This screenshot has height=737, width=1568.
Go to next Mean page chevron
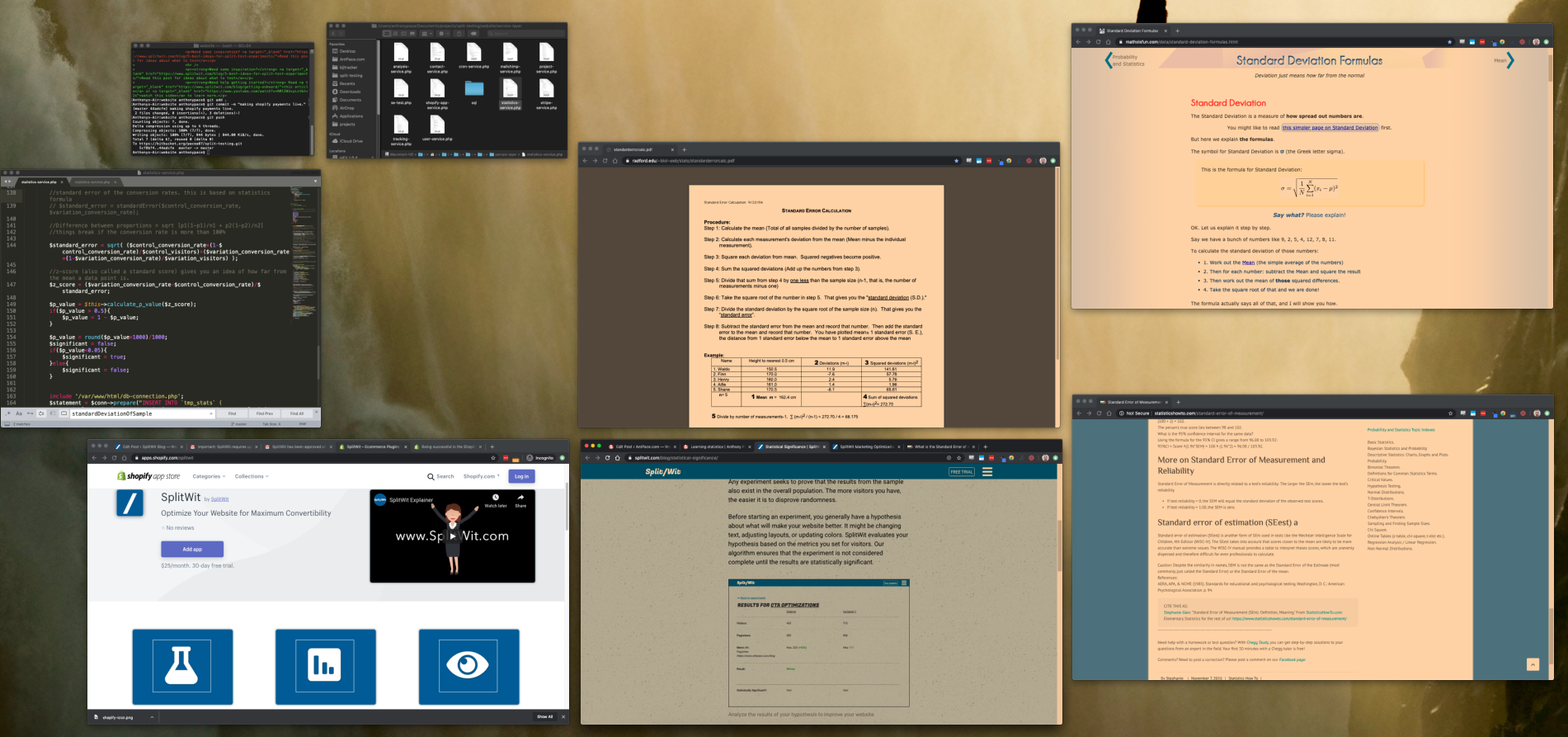1510,60
